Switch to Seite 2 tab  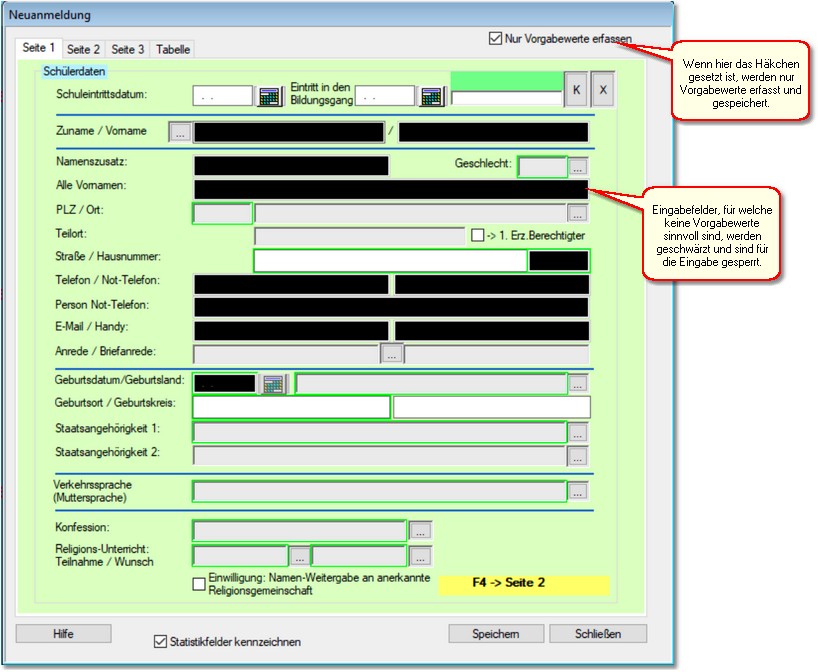[x=83, y=49]
